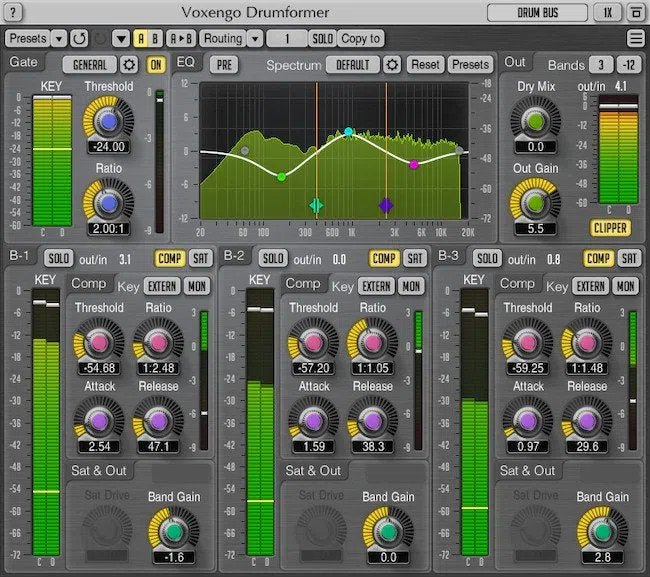
Task: Open the Gate mode settings gear
Action: point(129,65)
